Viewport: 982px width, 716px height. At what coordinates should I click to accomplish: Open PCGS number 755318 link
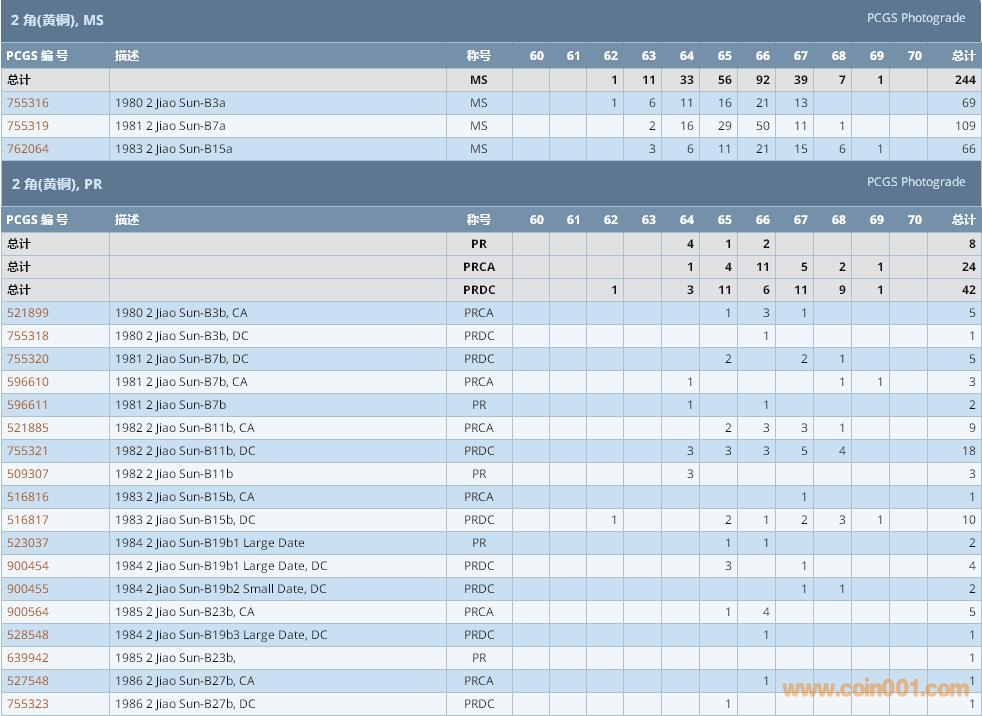tap(28, 336)
